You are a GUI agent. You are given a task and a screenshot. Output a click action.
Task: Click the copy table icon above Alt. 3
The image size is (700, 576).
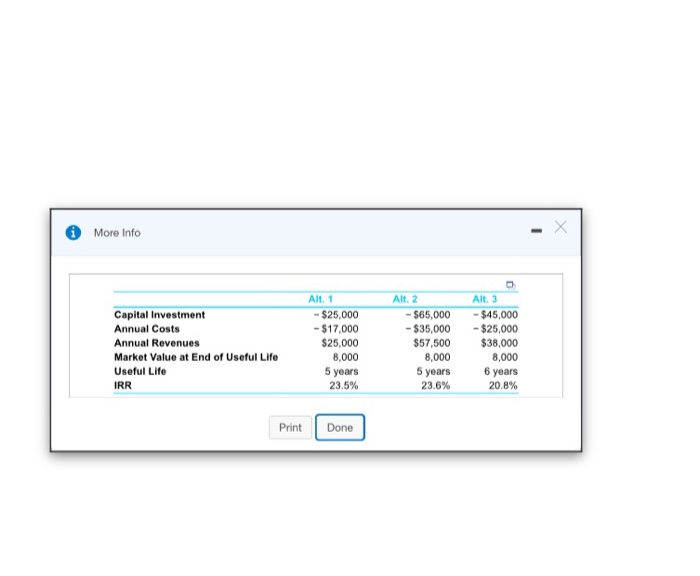pos(510,285)
